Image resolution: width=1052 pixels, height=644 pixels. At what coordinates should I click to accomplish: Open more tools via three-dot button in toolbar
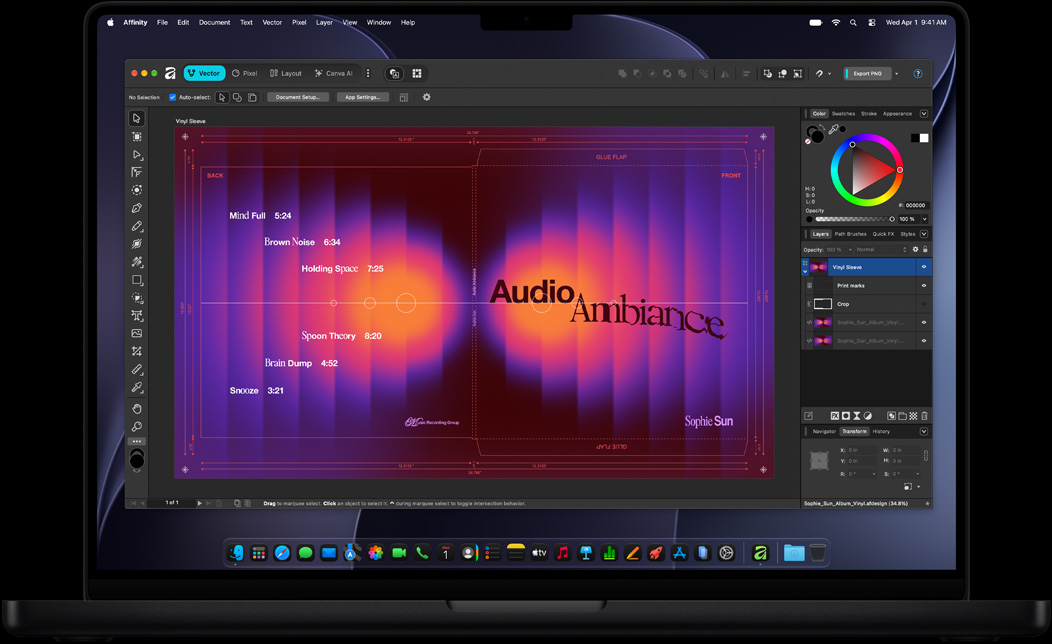[x=137, y=441]
